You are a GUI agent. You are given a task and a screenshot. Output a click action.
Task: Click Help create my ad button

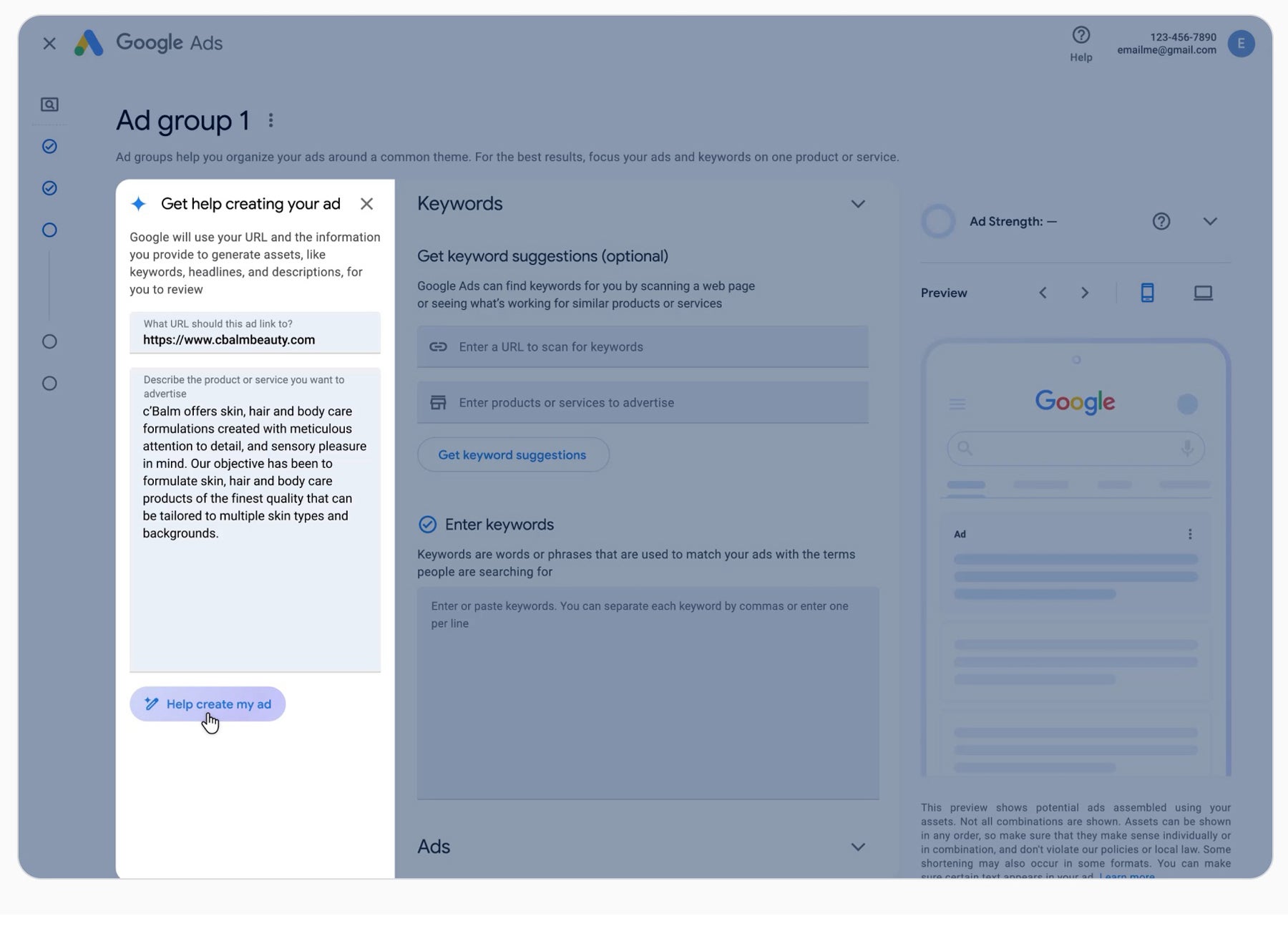coord(208,704)
